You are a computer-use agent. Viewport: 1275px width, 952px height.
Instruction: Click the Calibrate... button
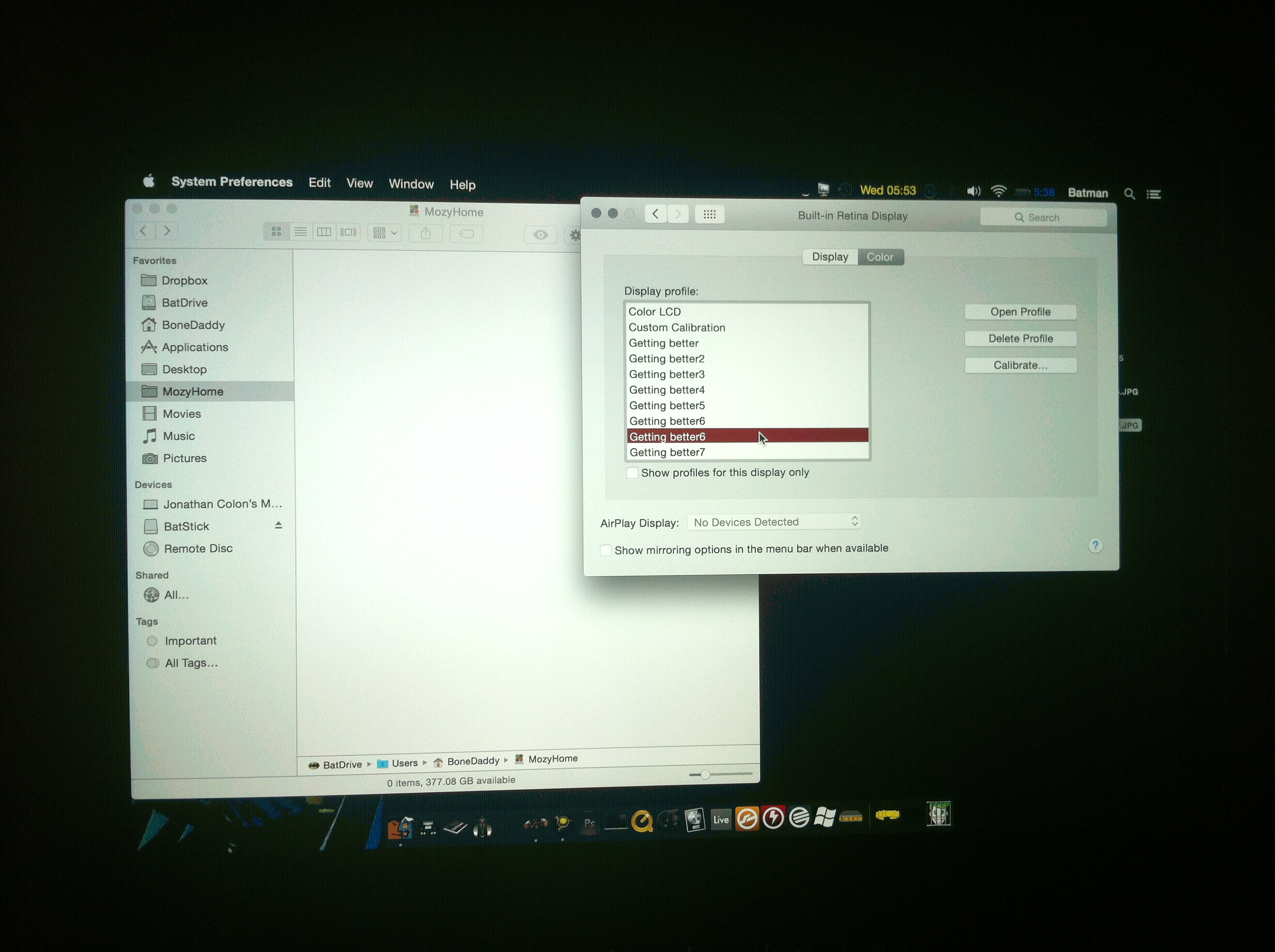(1020, 365)
